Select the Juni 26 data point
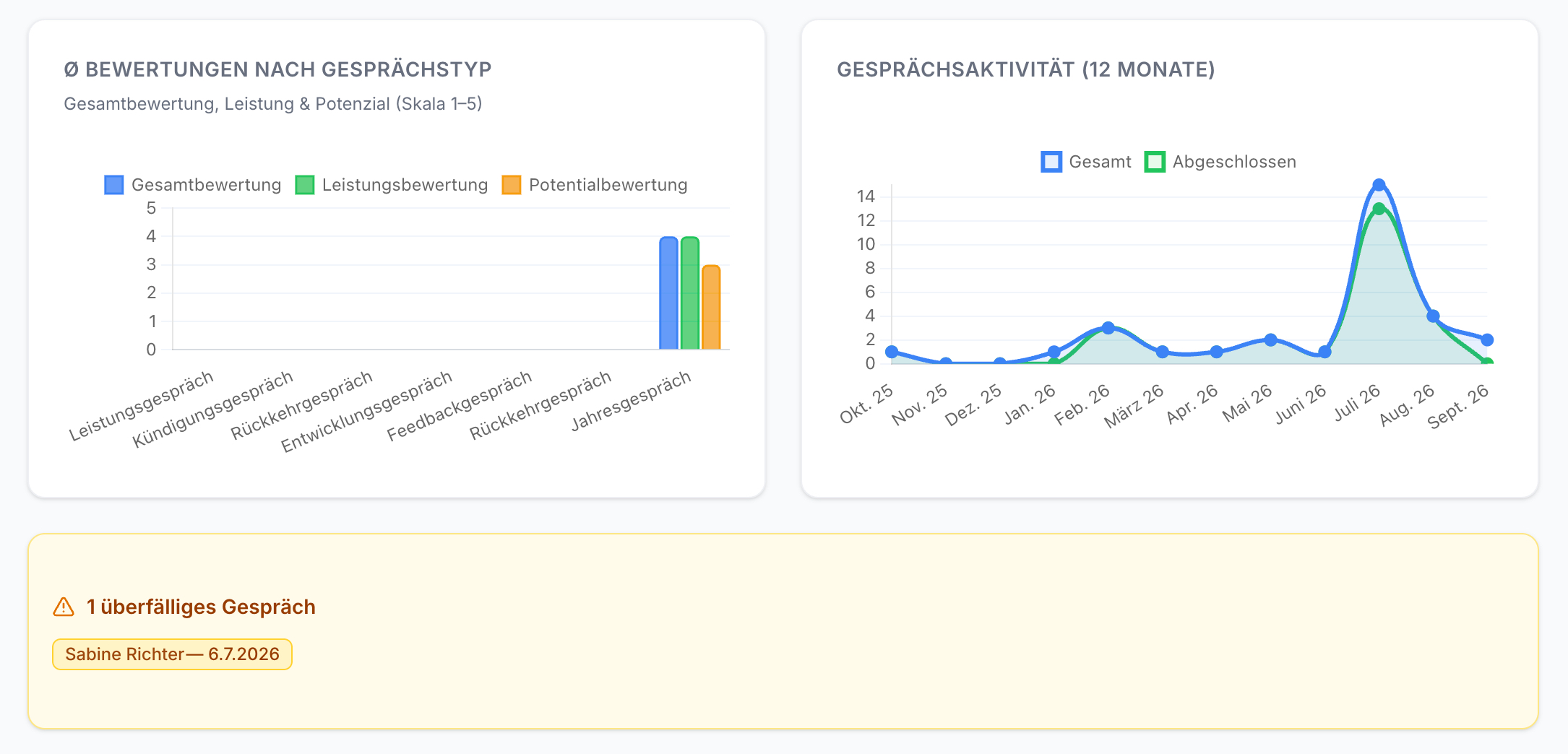This screenshot has height=754, width=1568. pyautogui.click(x=1324, y=352)
